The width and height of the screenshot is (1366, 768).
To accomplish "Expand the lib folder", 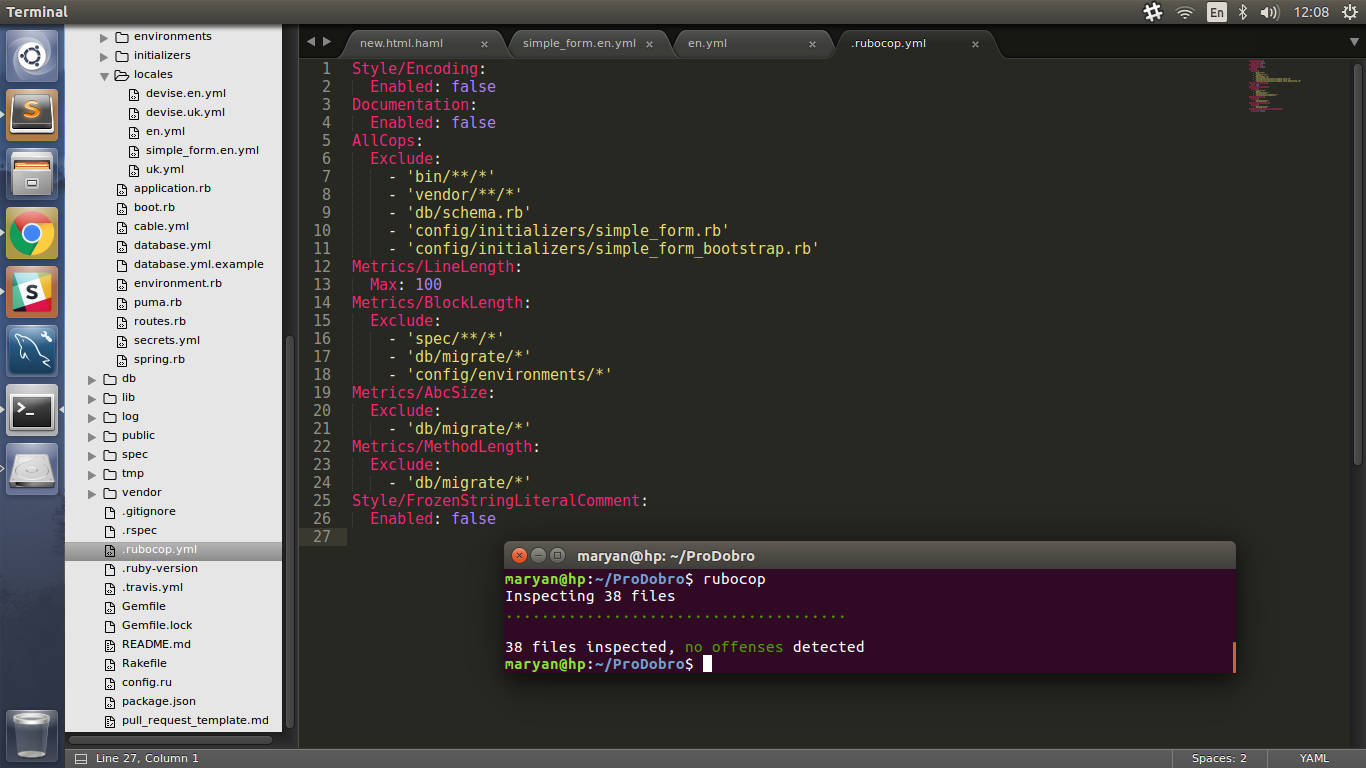I will coord(92,398).
